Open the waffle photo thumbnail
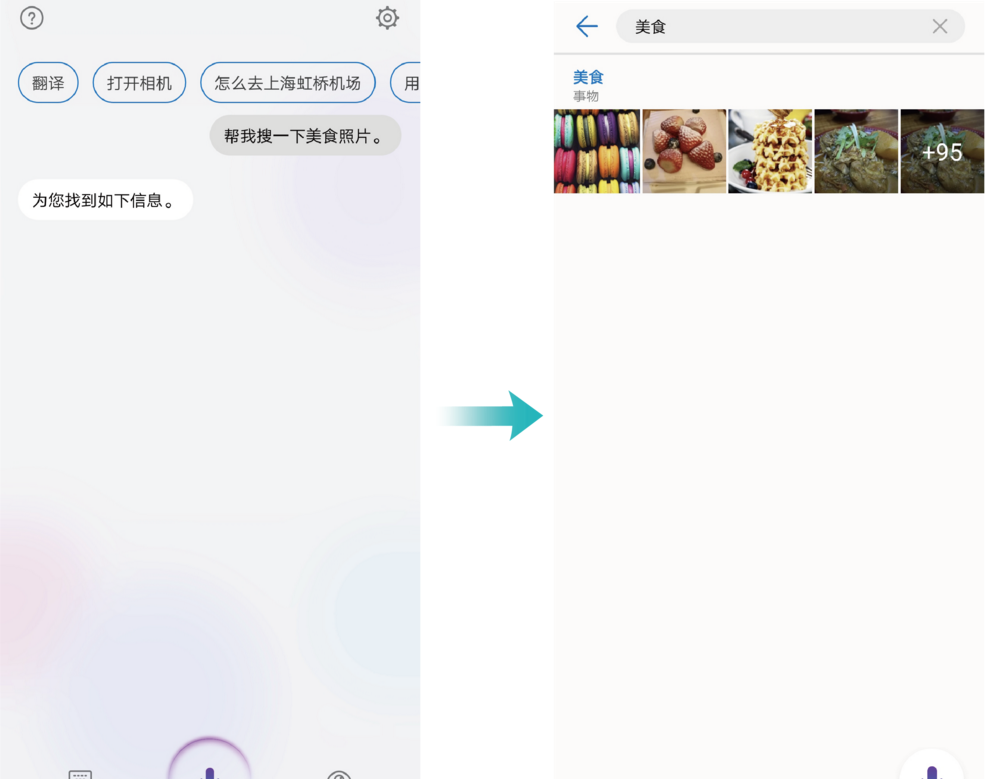Image resolution: width=985 pixels, height=779 pixels. tap(769, 151)
